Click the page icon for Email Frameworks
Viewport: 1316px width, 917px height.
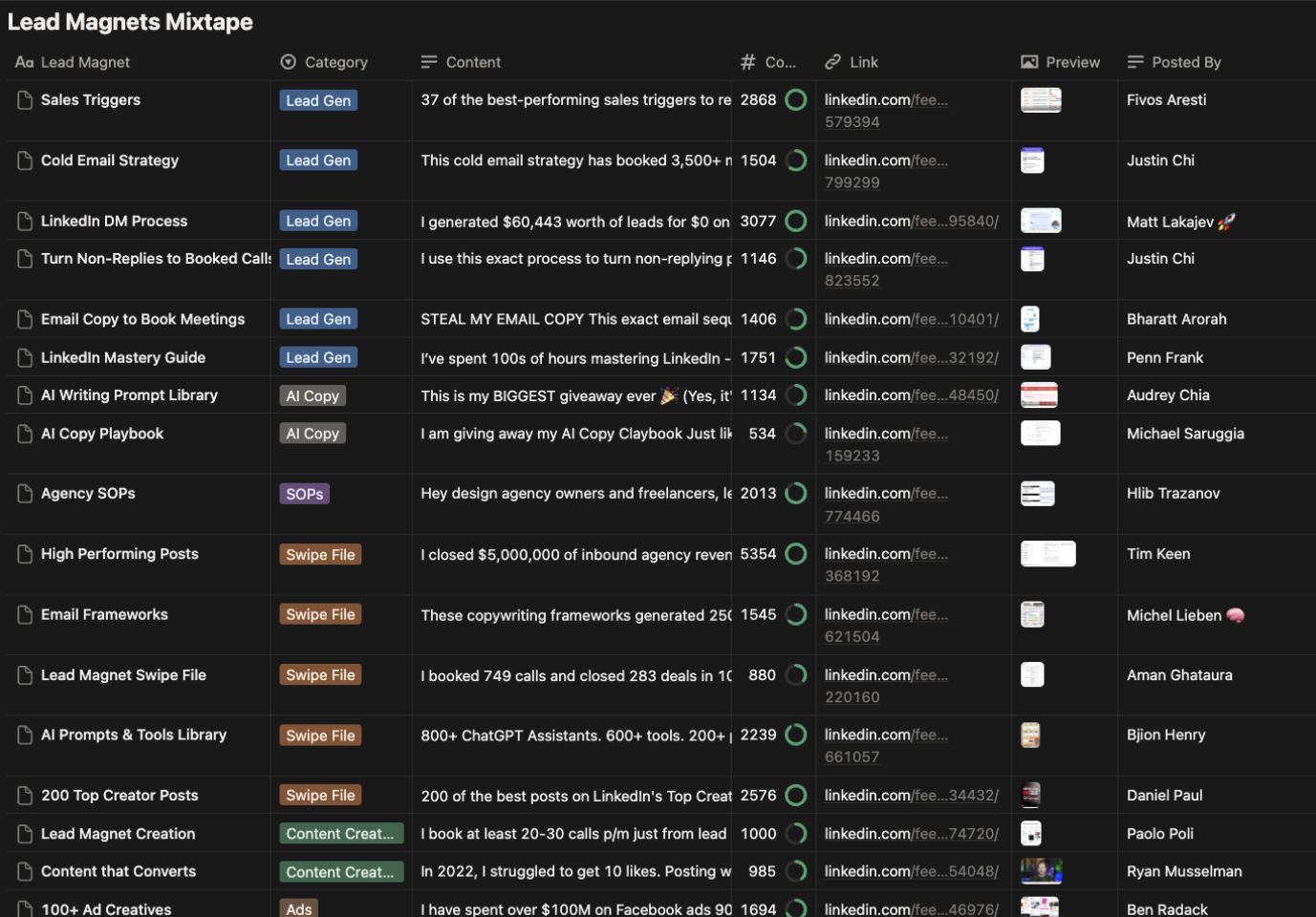click(x=25, y=615)
